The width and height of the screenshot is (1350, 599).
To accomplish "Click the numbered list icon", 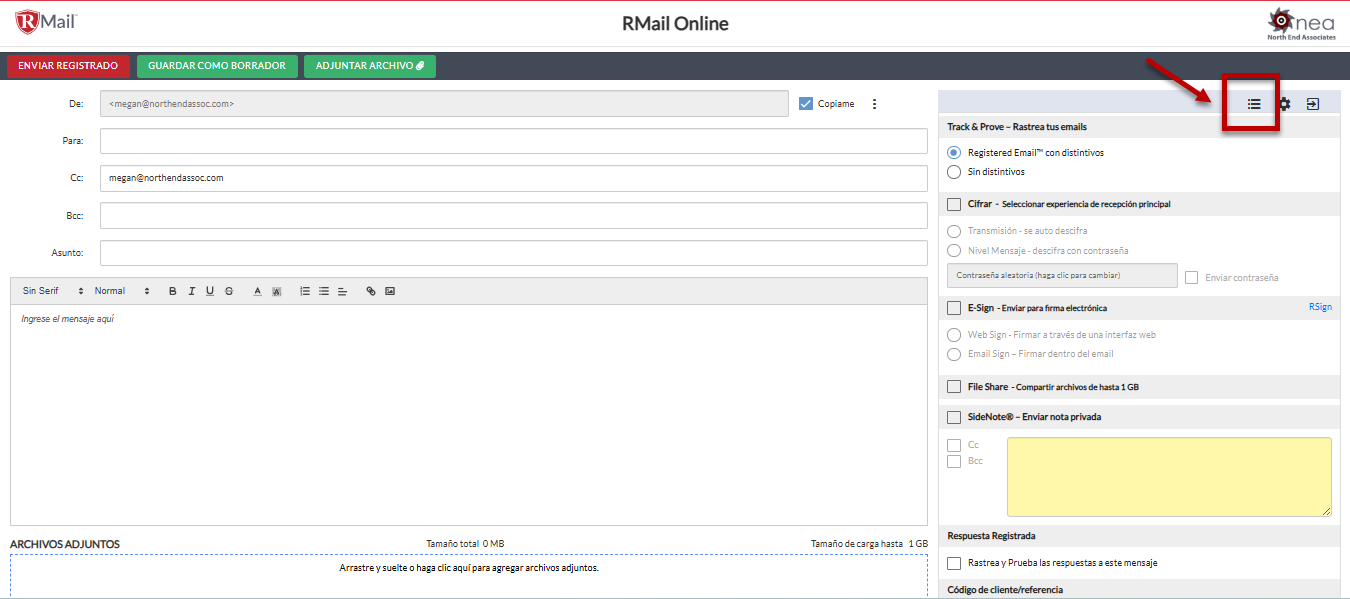I will [x=305, y=291].
